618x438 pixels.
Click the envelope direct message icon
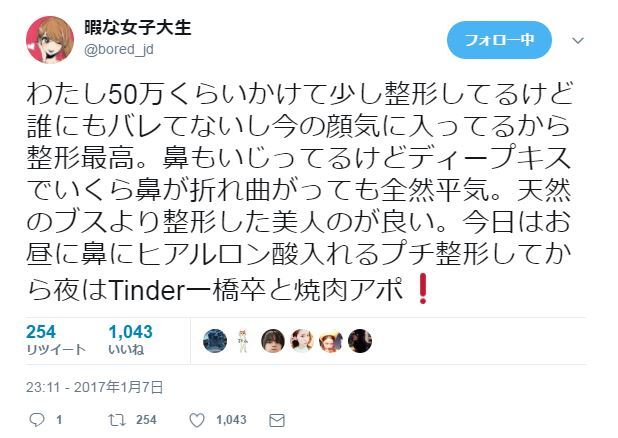click(277, 421)
